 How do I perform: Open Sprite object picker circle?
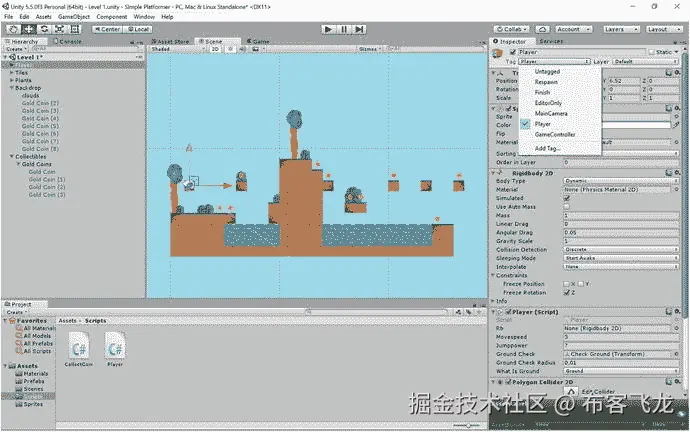[676, 117]
